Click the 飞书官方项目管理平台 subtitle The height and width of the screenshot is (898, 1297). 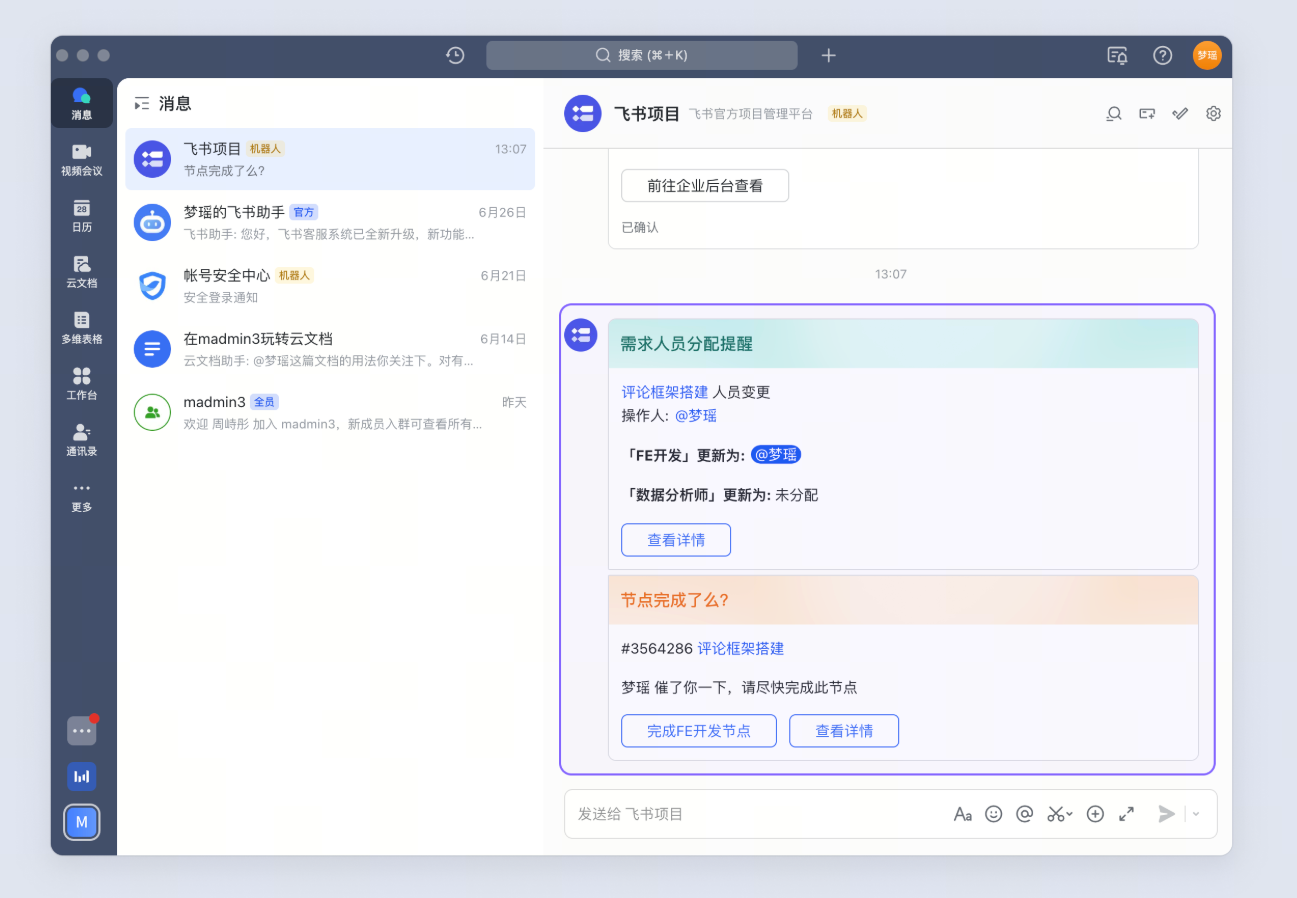751,114
